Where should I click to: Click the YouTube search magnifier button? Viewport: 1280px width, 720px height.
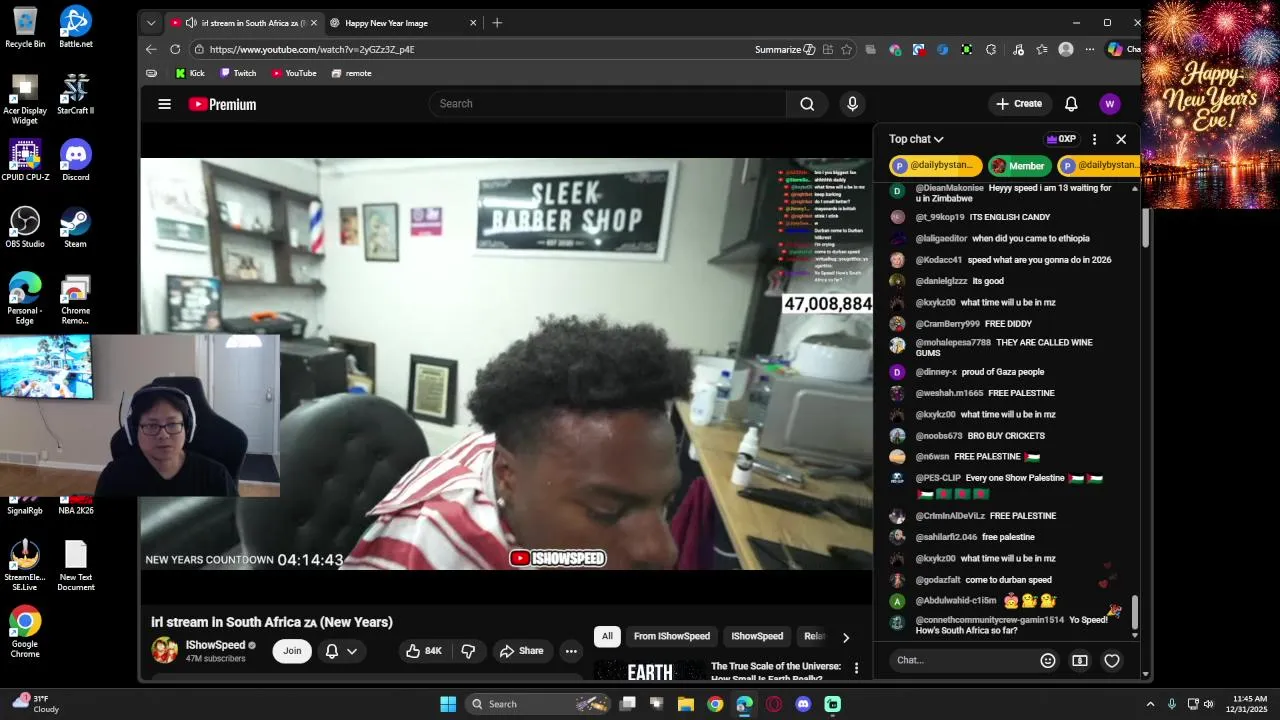[807, 104]
